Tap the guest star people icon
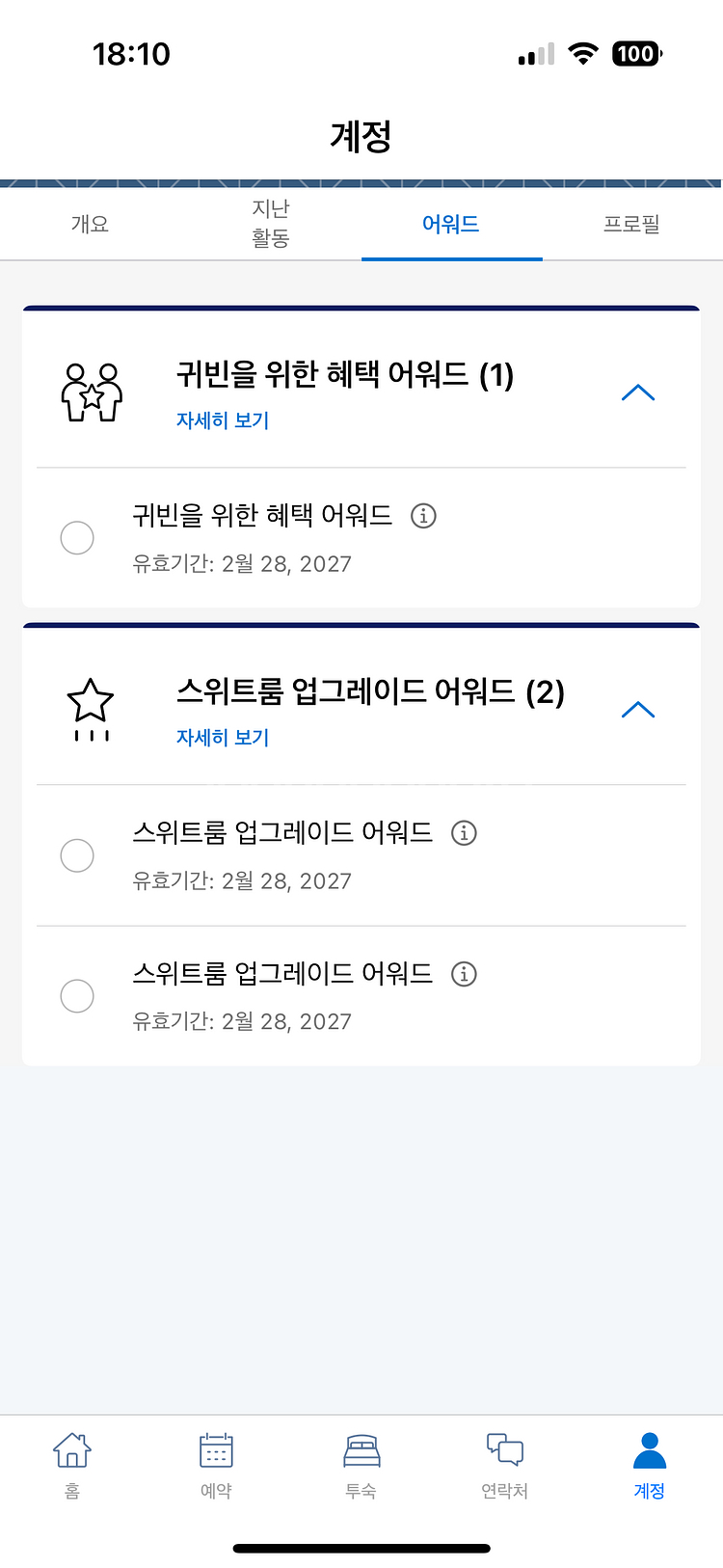Viewport: 723px width, 1568px height. (x=92, y=392)
